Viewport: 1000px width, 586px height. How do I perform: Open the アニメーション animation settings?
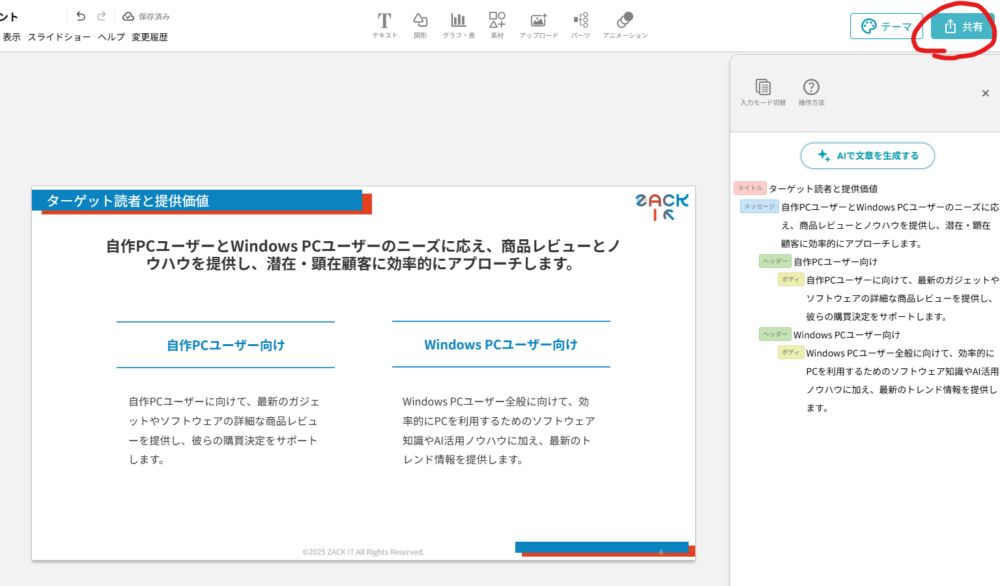(625, 24)
